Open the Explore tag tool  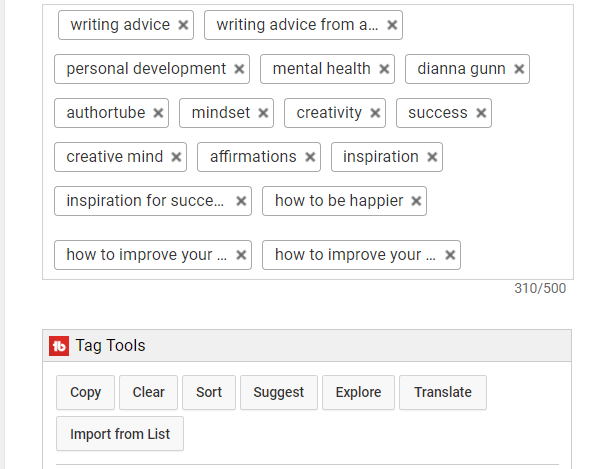point(358,392)
